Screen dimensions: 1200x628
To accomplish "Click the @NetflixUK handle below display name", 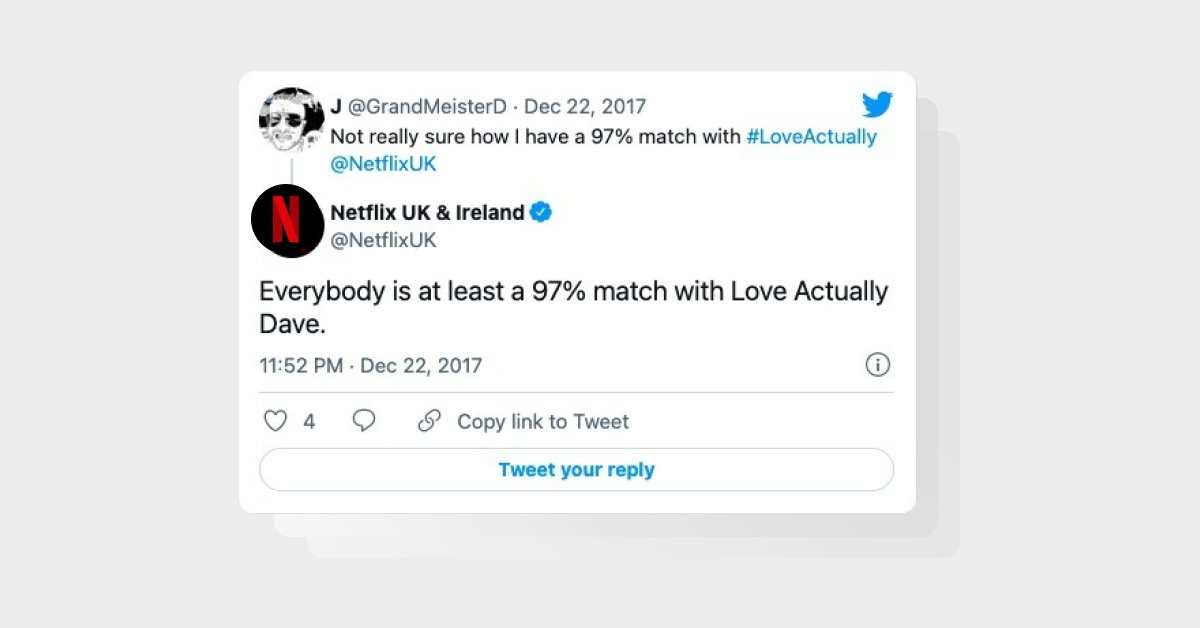I will [382, 240].
